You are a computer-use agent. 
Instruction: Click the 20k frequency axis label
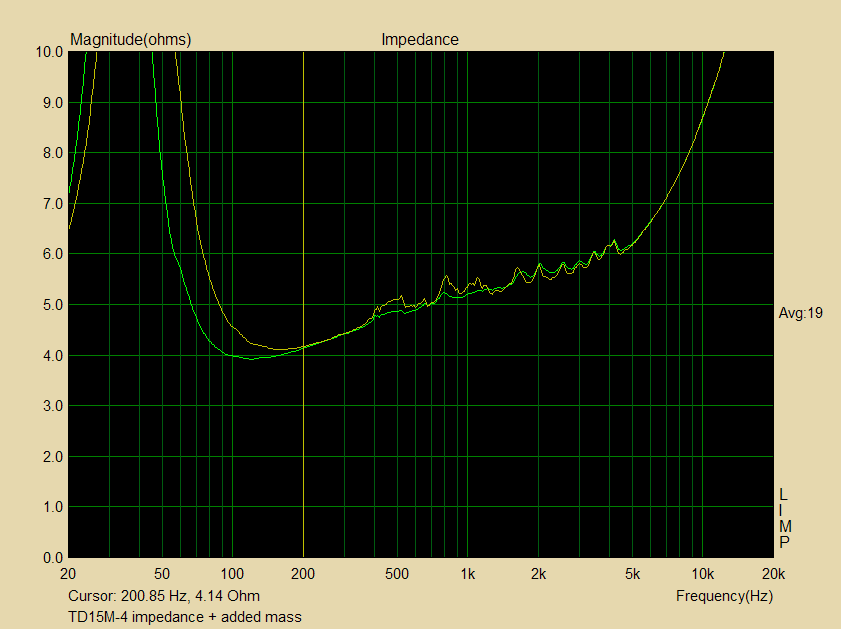pos(773,574)
